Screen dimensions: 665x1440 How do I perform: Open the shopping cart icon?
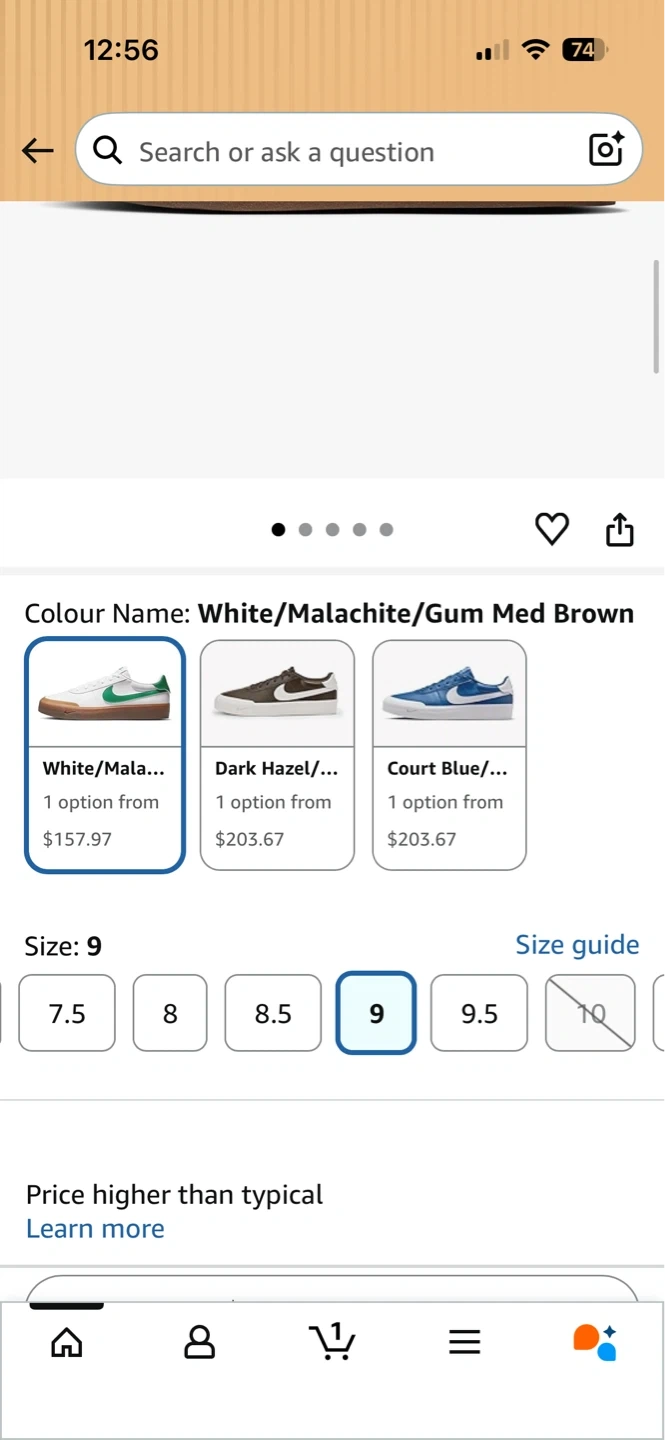point(332,1341)
